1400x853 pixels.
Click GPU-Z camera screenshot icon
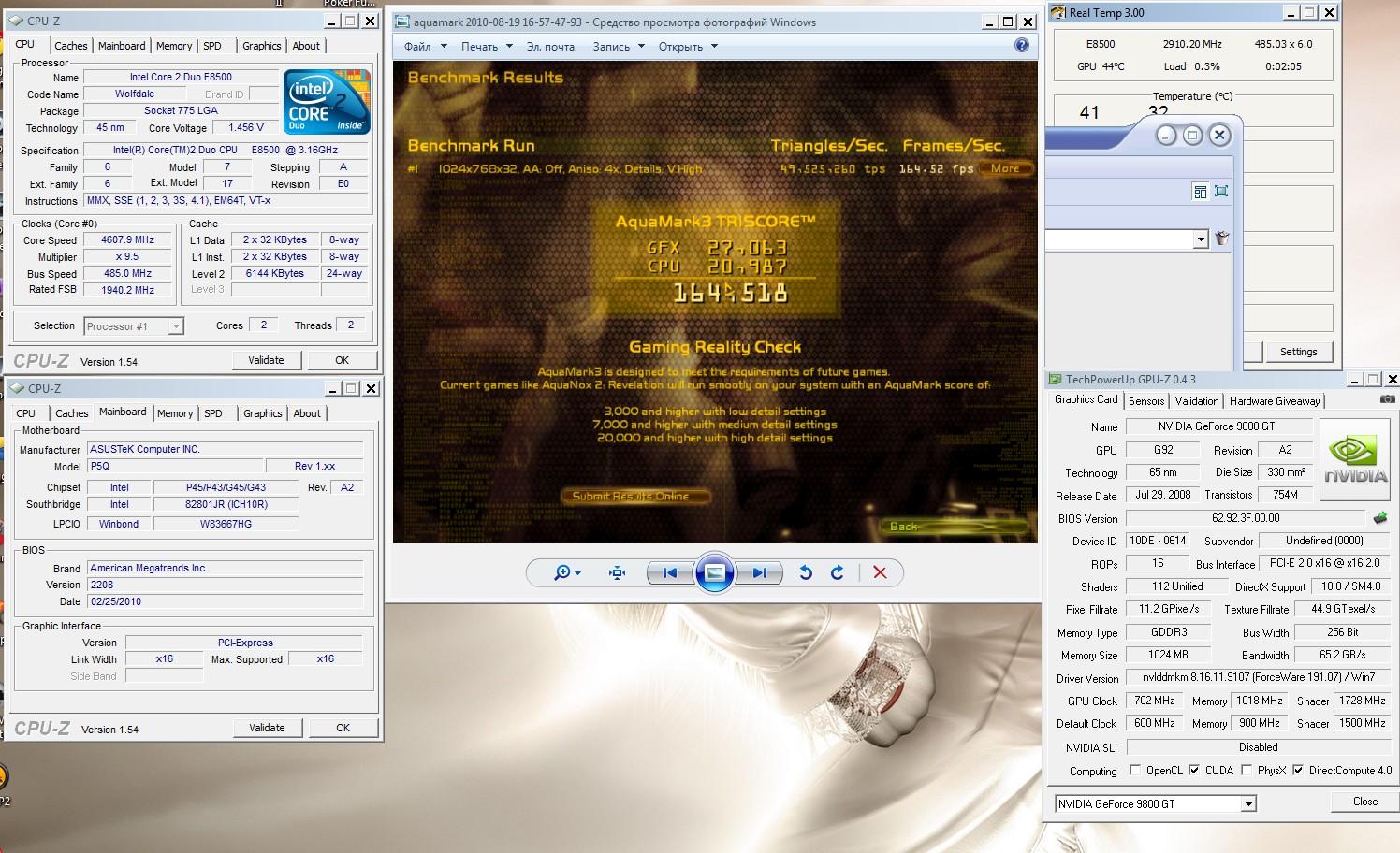(1387, 399)
